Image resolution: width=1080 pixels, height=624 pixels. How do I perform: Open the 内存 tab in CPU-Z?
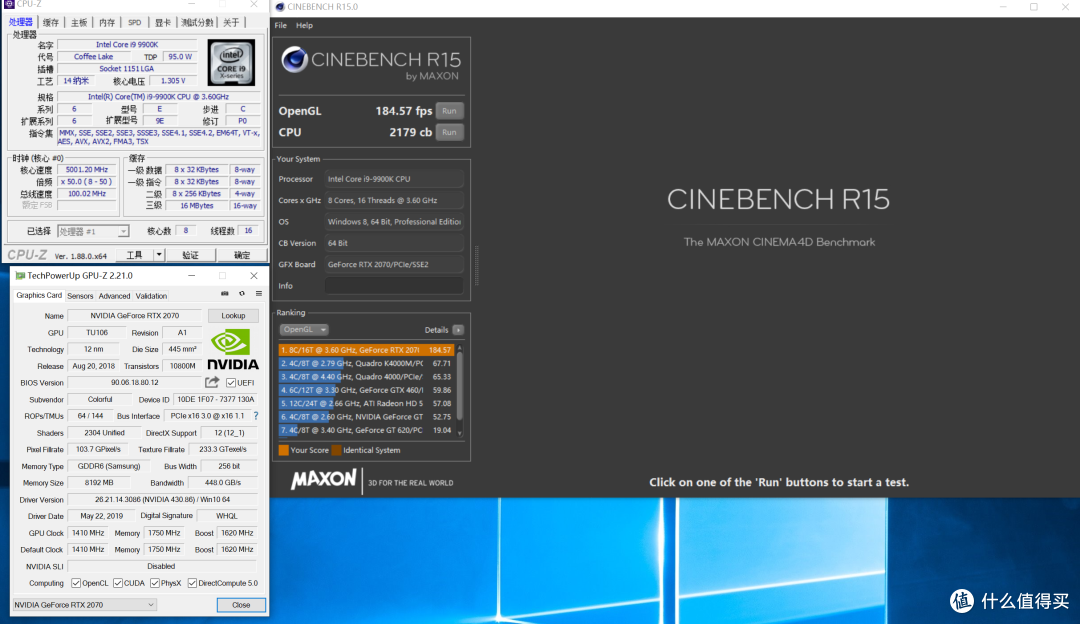[x=107, y=23]
